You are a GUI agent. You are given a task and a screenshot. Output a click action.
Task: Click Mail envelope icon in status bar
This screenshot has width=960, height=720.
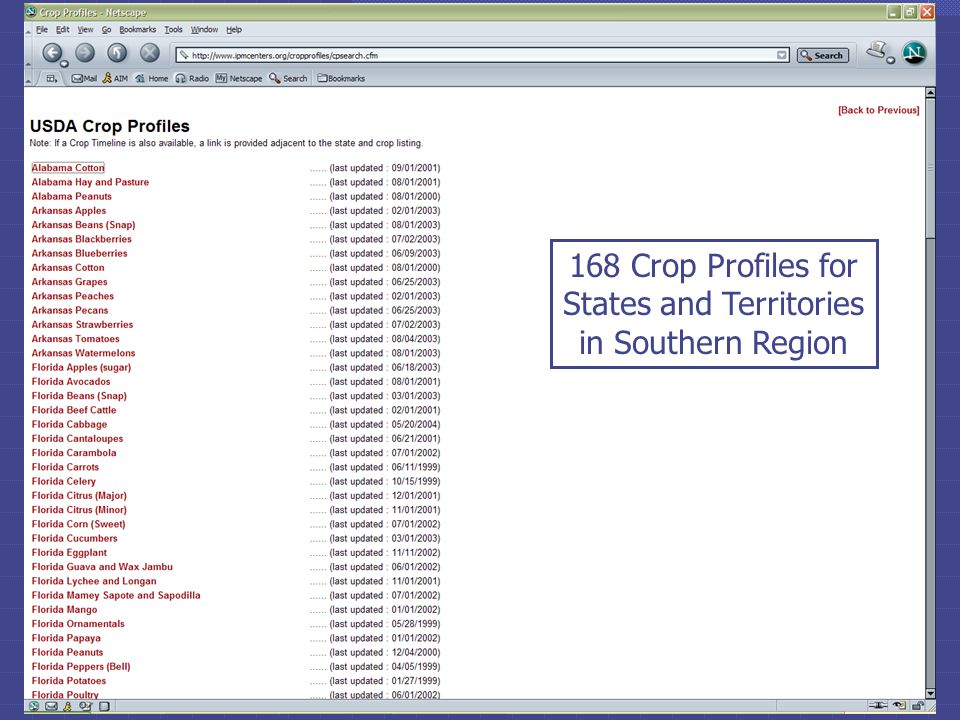pyautogui.click(x=51, y=706)
